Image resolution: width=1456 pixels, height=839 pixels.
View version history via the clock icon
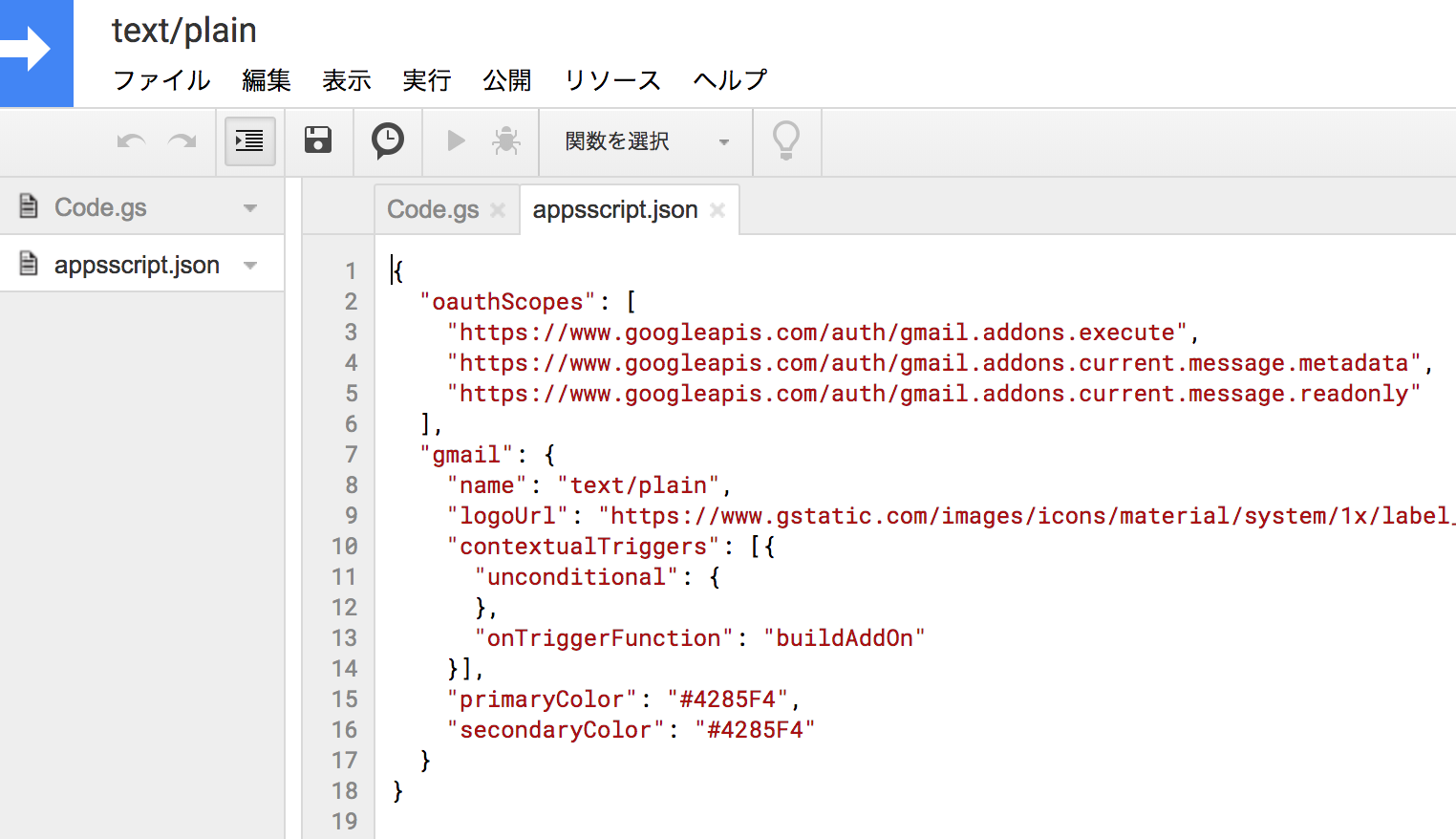[x=387, y=140]
